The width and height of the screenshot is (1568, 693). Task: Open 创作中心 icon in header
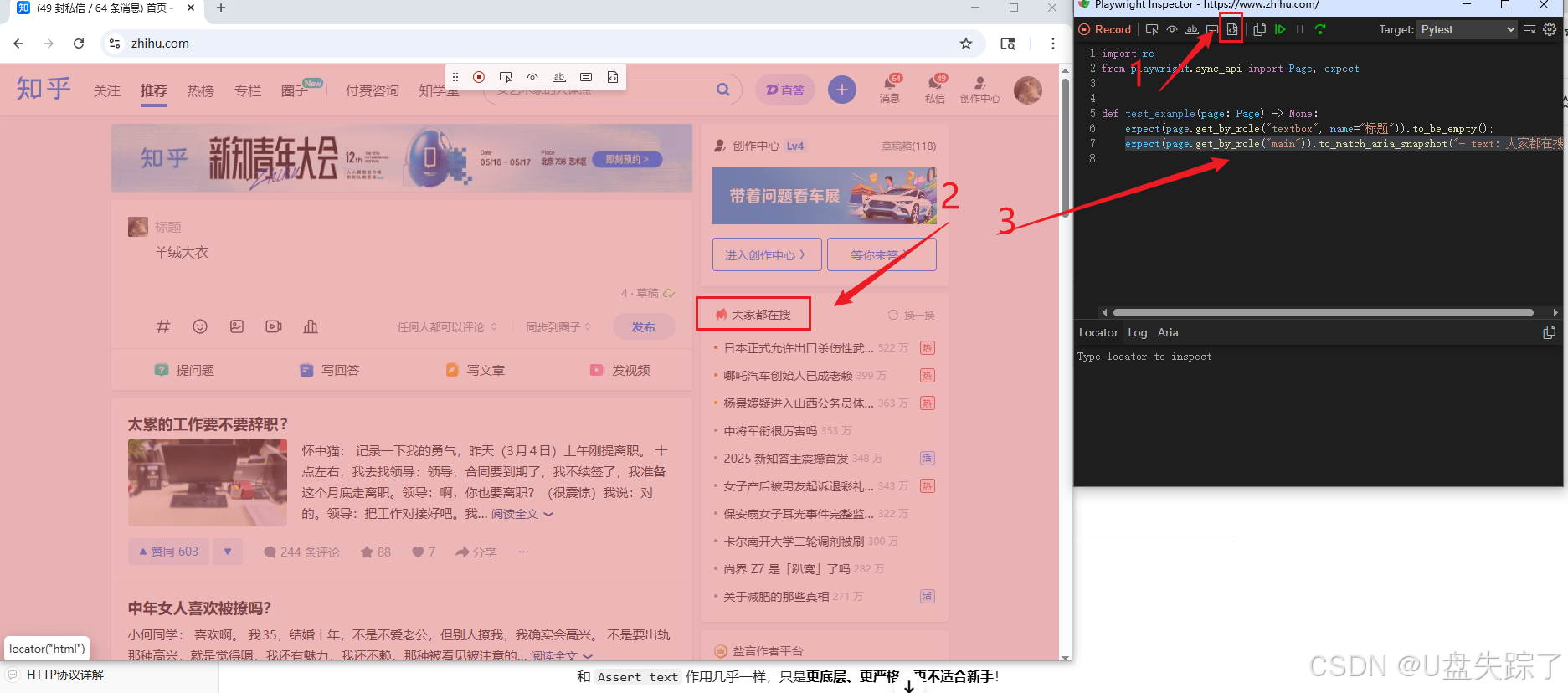click(980, 89)
